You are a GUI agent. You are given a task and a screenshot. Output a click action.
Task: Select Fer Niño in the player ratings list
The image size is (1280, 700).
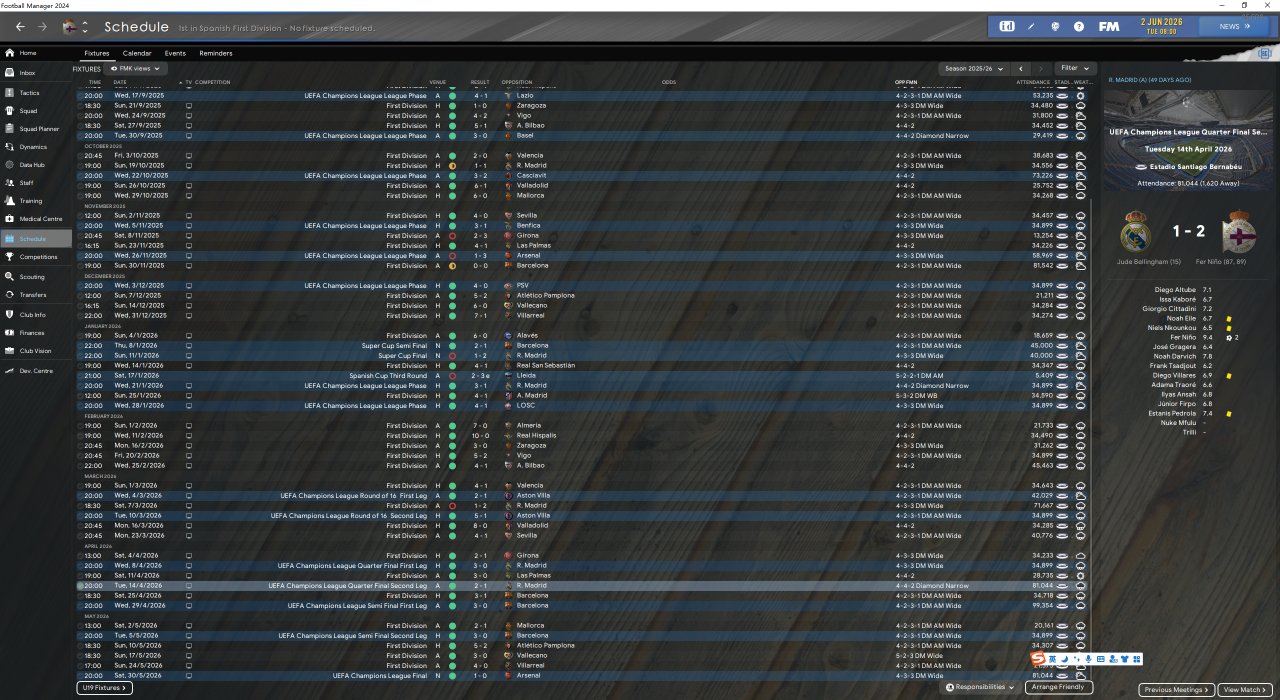click(x=1184, y=338)
